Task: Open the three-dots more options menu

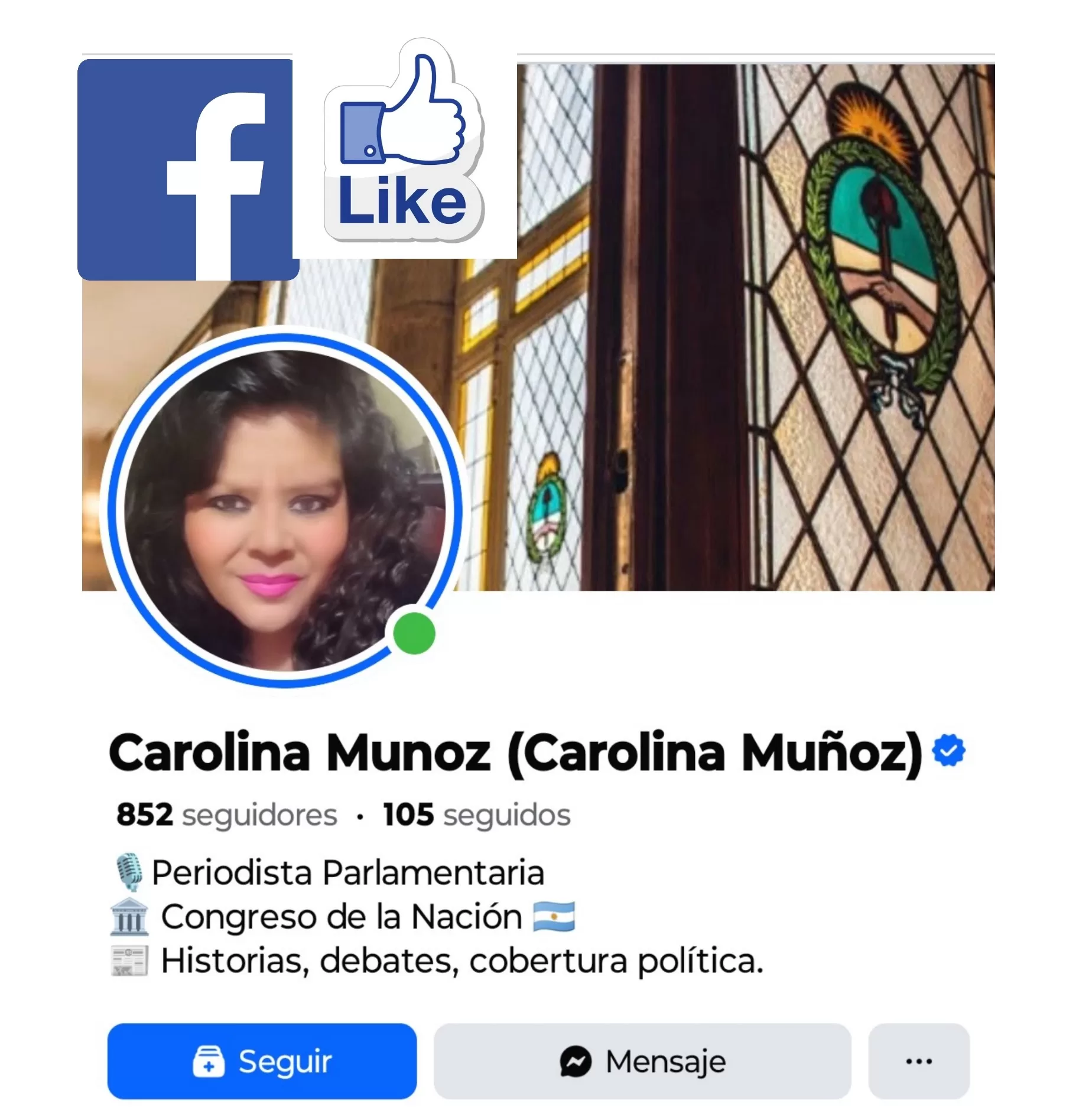Action: pos(919,1062)
